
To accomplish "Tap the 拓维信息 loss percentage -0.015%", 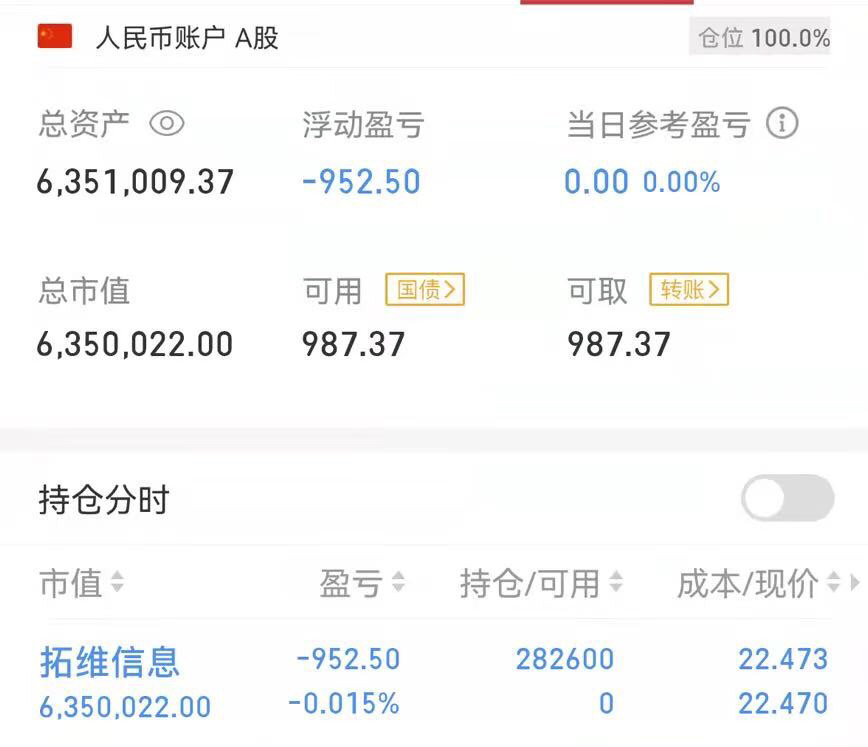I will pyautogui.click(x=343, y=704).
